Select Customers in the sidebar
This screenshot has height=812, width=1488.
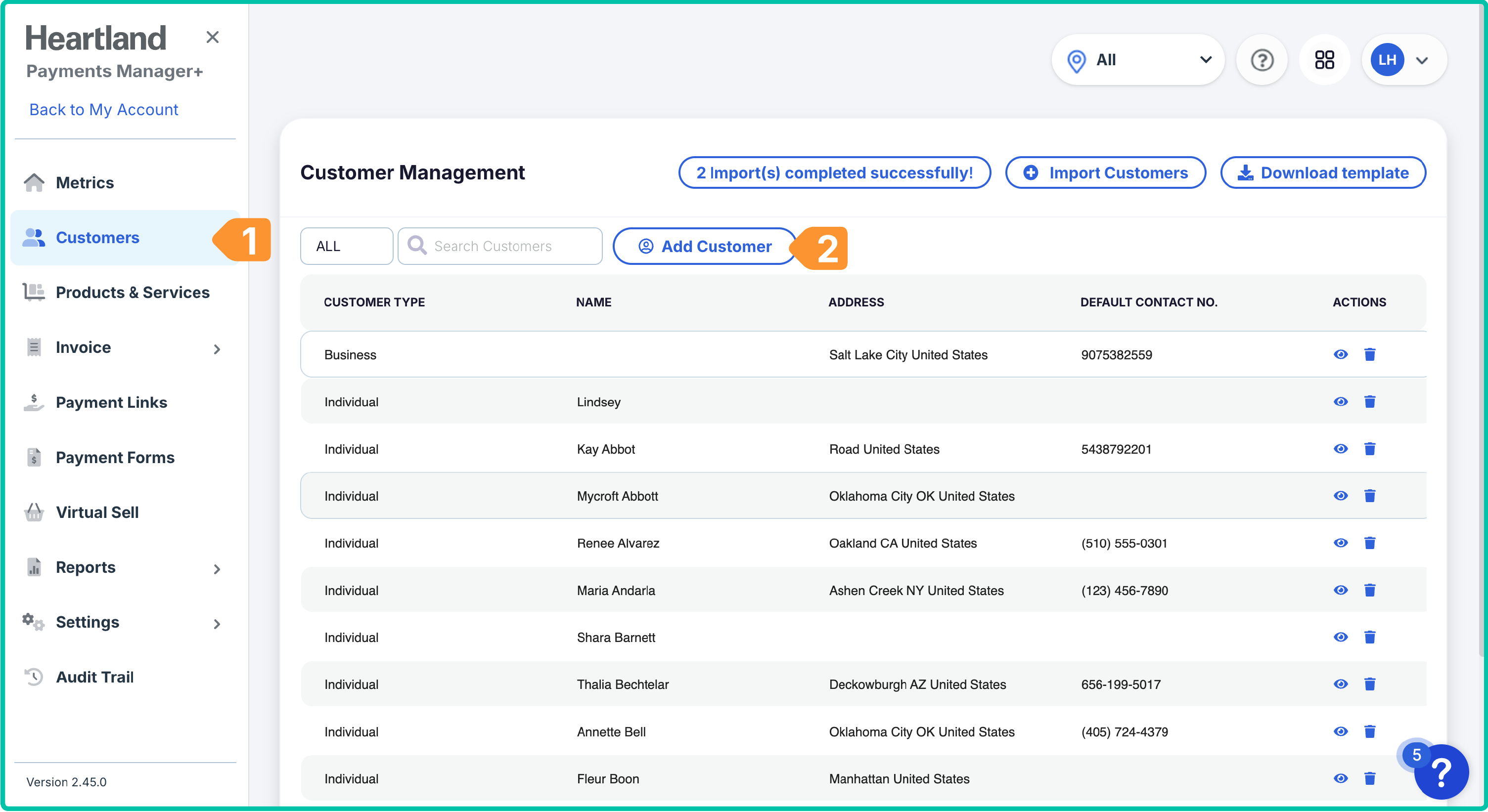125,238
